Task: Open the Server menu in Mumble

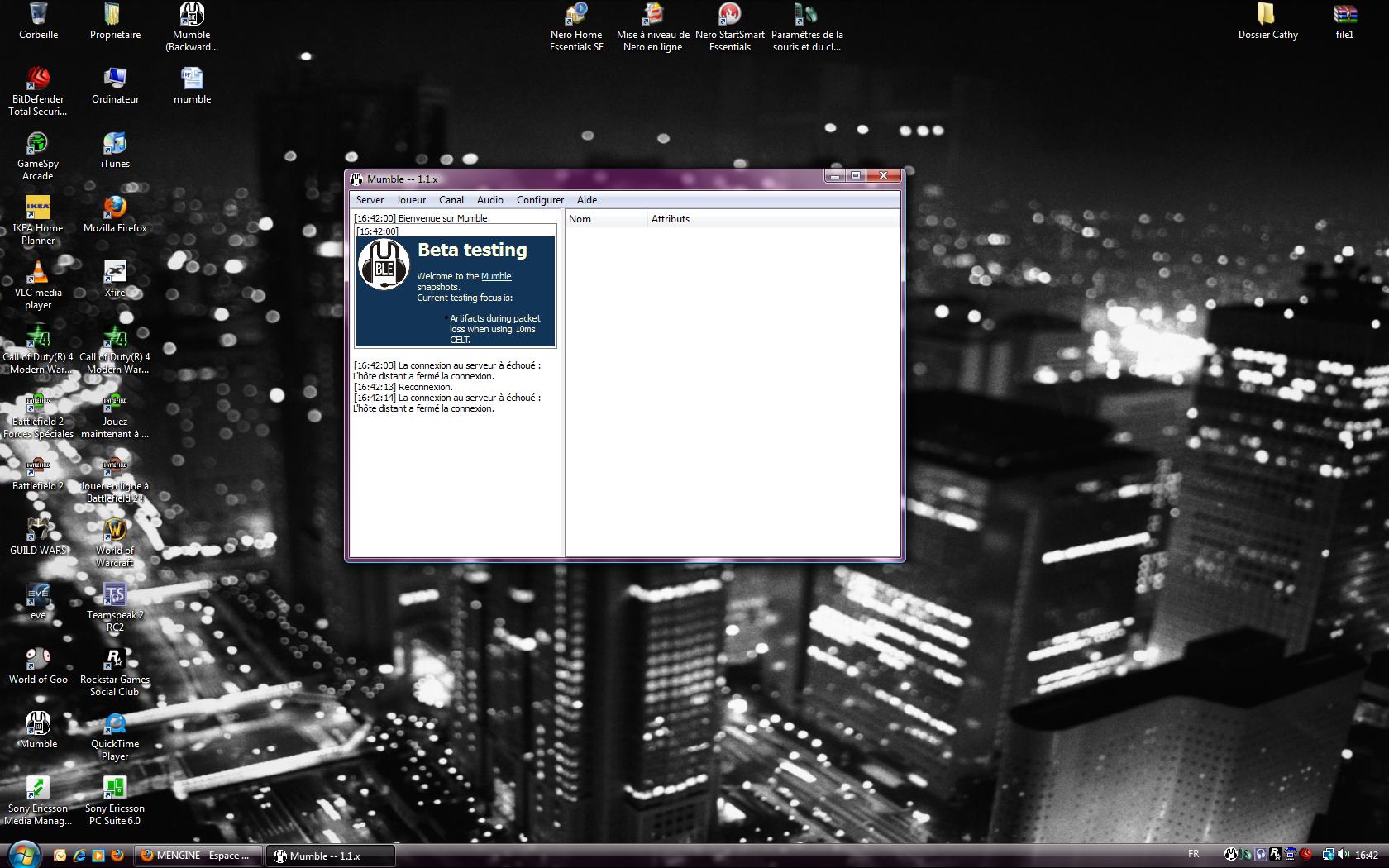Action: (370, 200)
